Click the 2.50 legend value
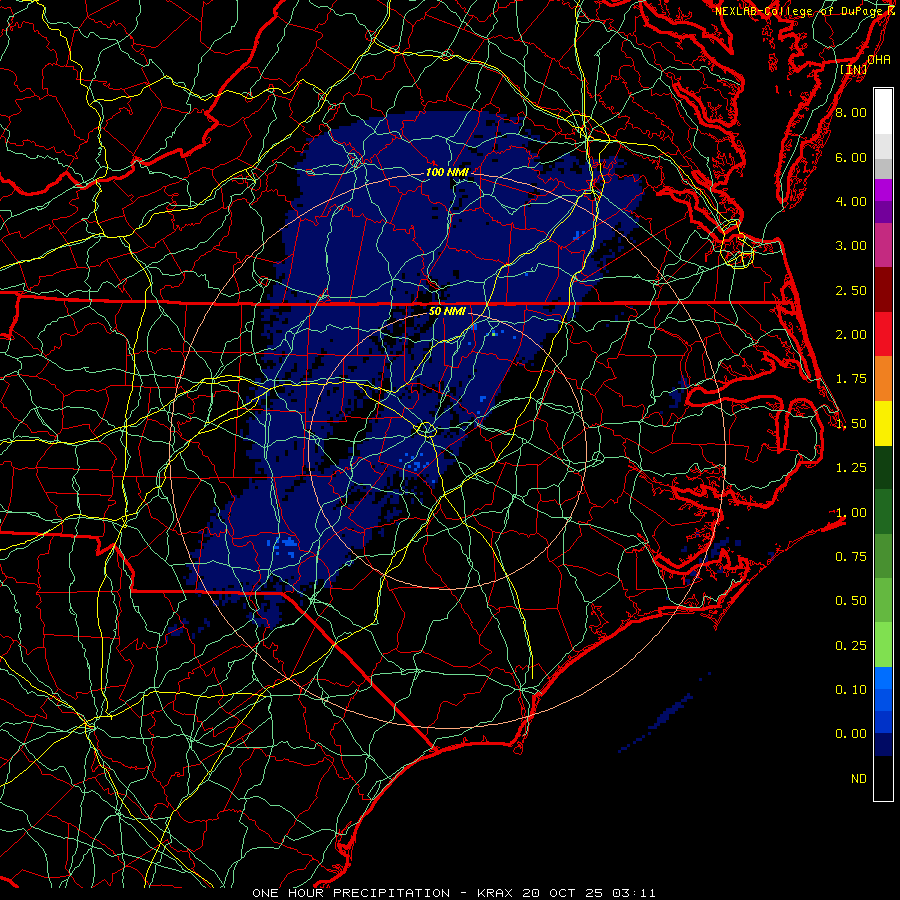The image size is (900, 900). tap(851, 290)
